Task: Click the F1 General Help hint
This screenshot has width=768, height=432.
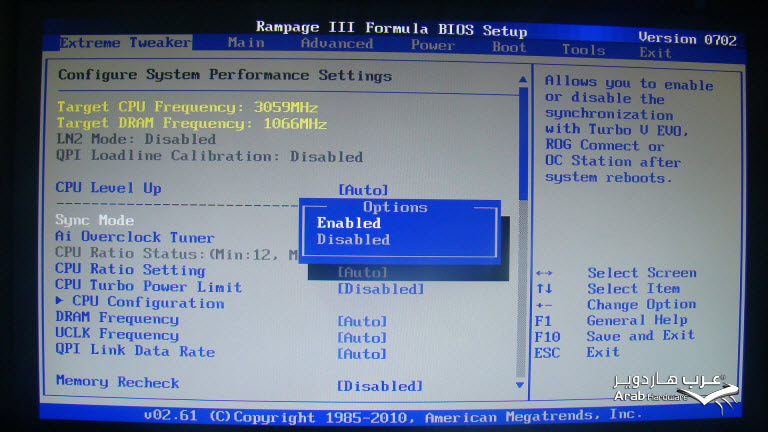Action: tap(611, 320)
